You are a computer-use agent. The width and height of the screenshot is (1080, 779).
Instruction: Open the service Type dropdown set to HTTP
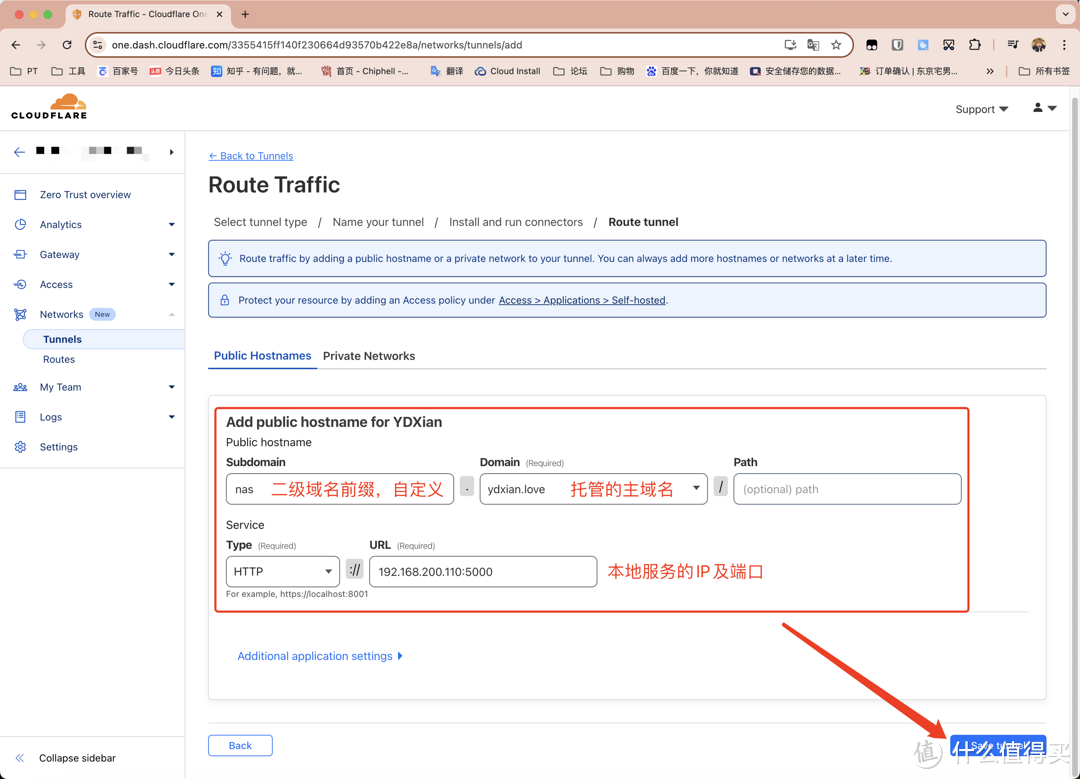282,572
